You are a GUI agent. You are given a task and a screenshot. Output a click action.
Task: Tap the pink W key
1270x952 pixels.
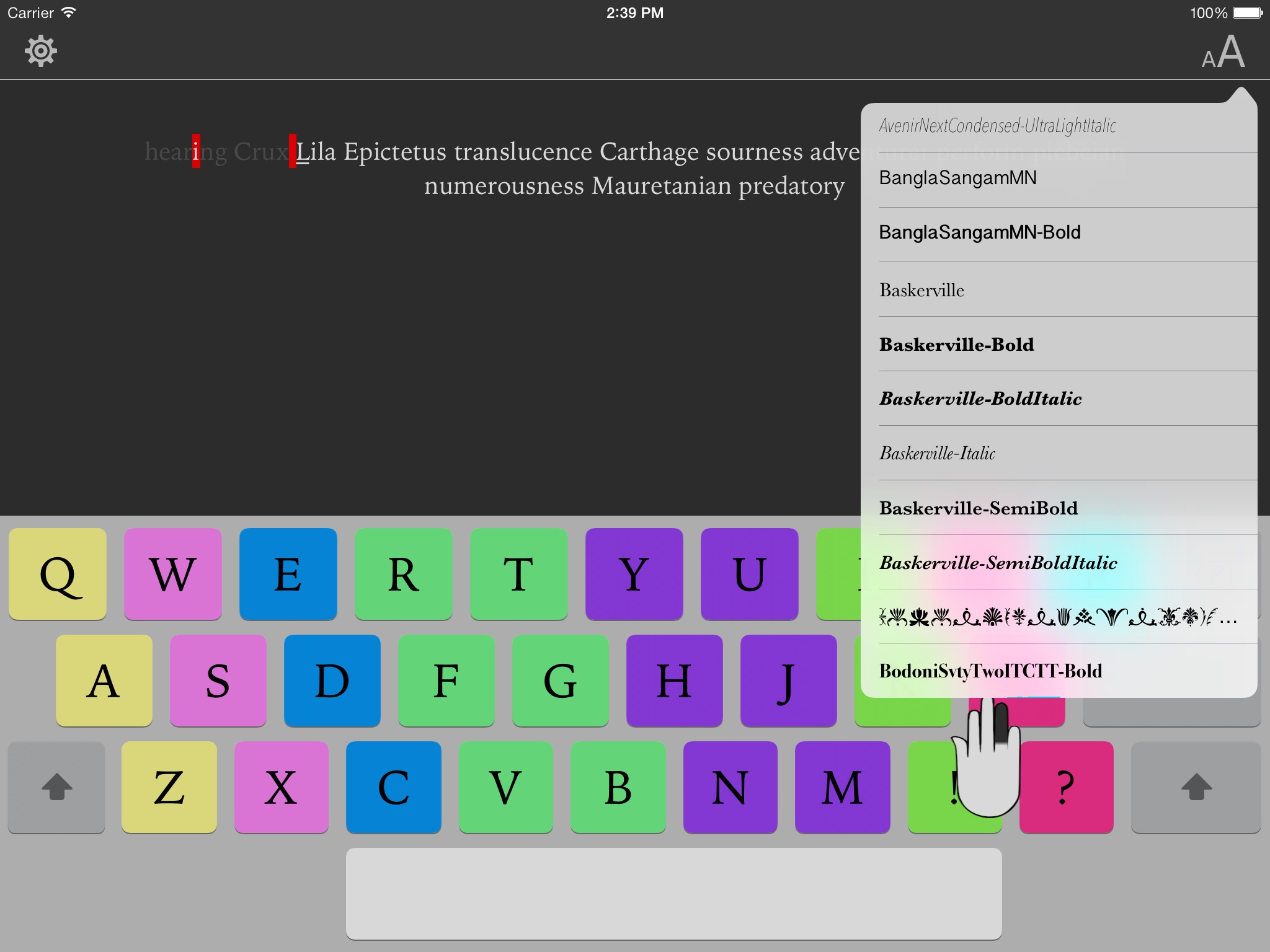(x=173, y=574)
